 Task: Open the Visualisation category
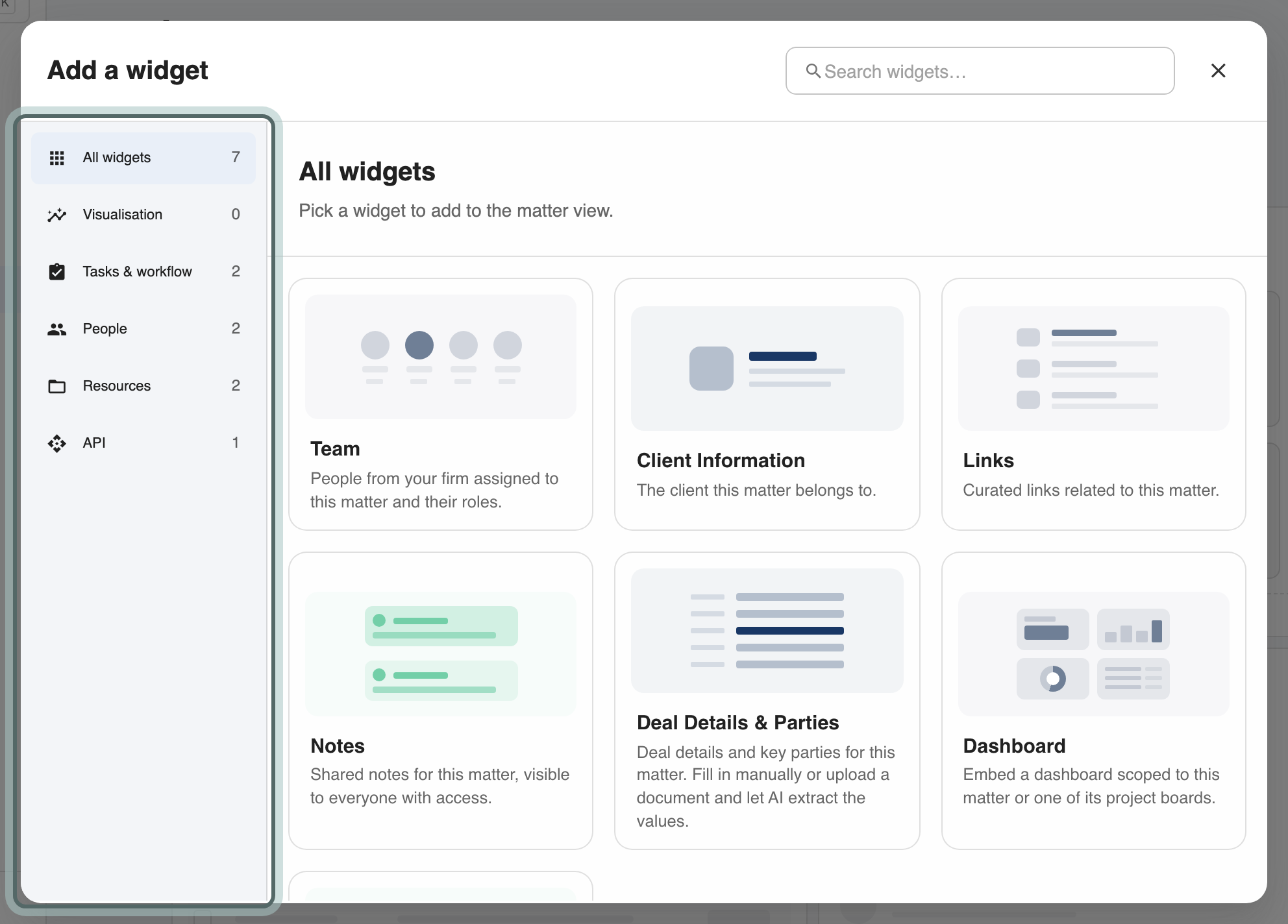coord(143,215)
